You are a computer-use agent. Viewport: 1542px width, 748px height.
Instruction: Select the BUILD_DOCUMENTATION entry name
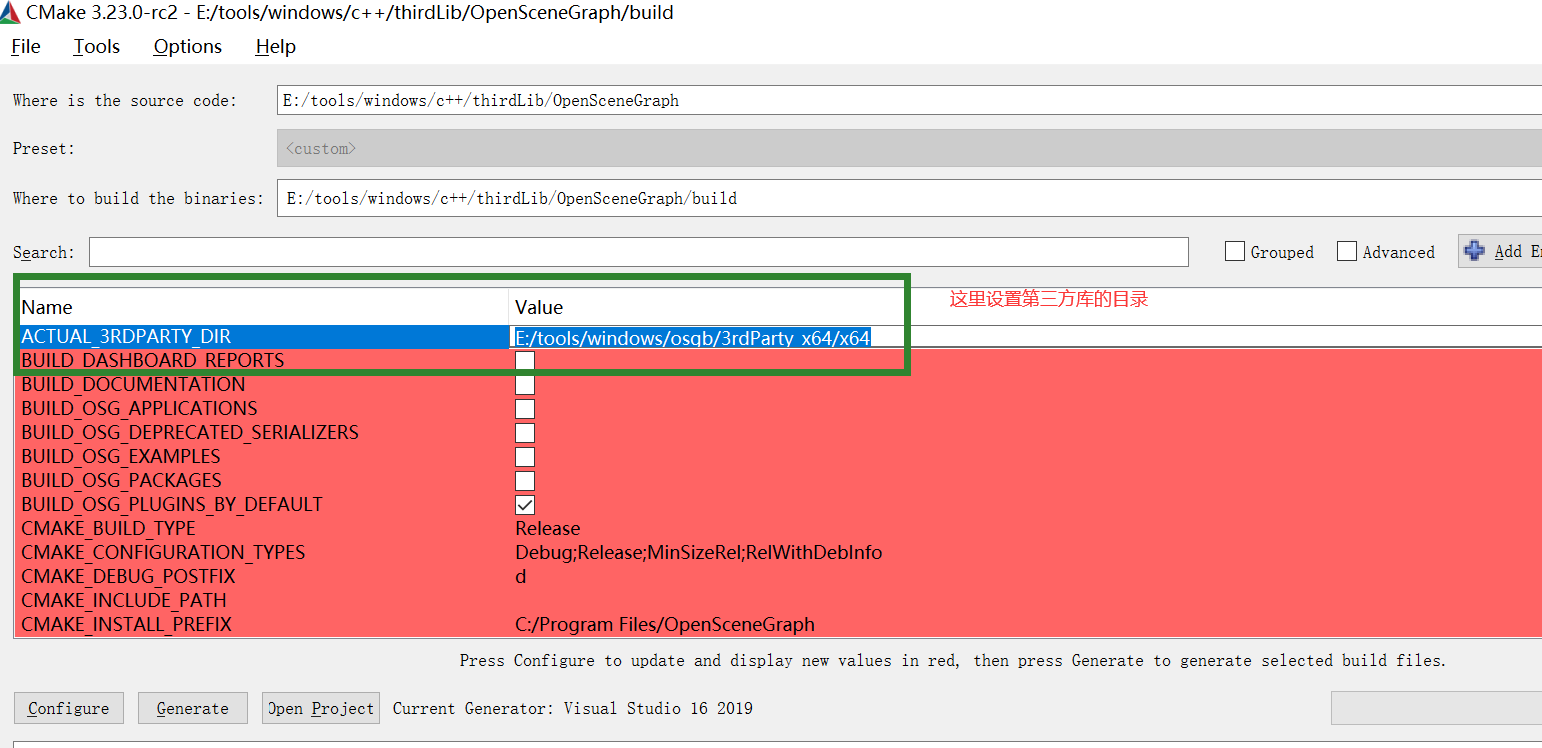[x=133, y=385]
